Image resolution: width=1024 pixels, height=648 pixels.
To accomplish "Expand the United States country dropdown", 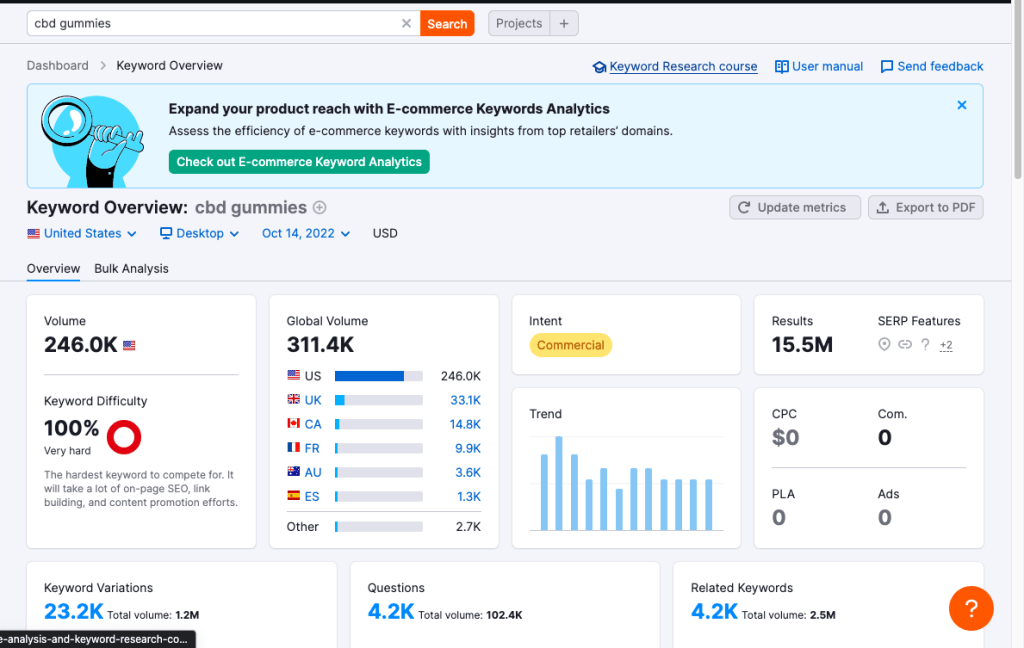I will 81,233.
